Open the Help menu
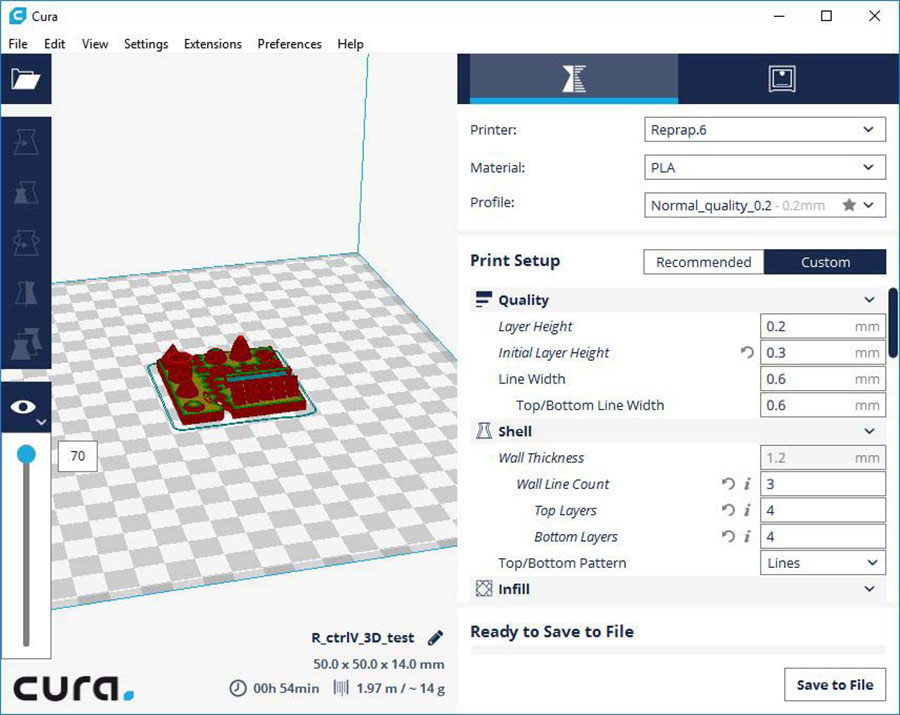 click(x=350, y=44)
